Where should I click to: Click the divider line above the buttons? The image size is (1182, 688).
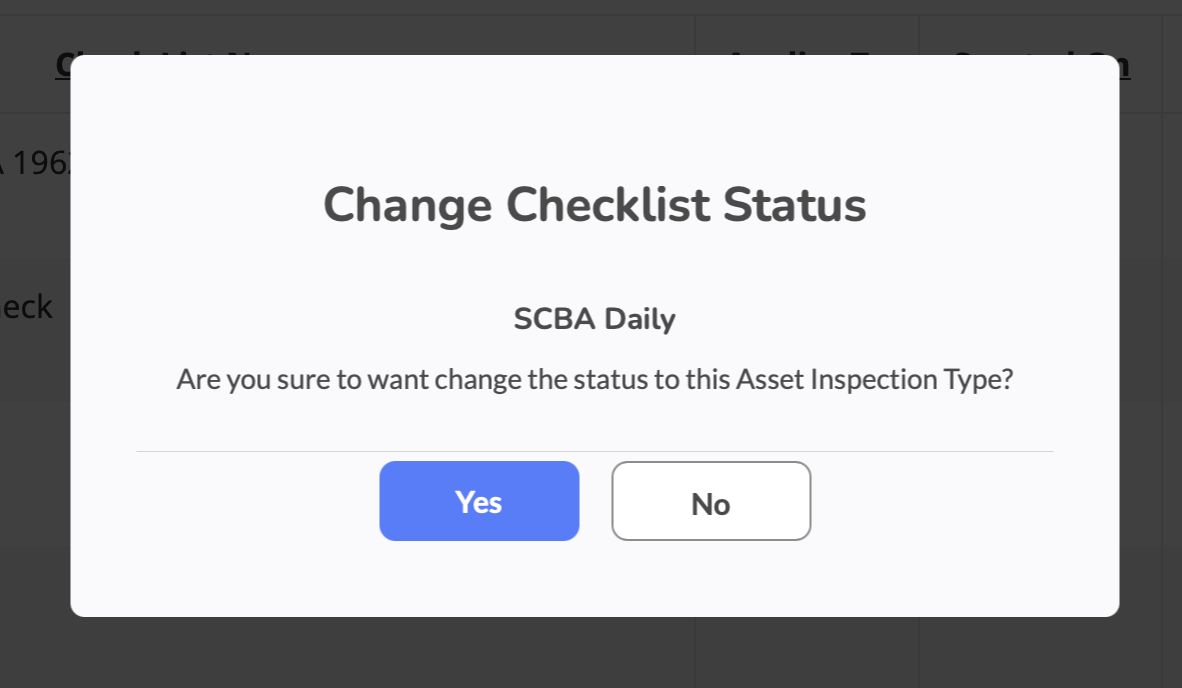tap(594, 451)
